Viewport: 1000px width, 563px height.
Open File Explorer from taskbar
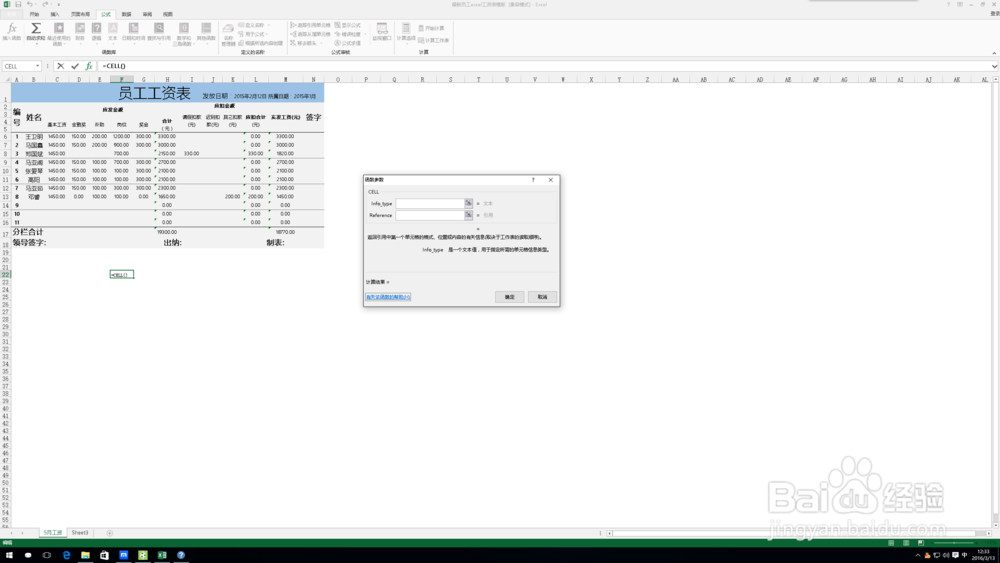point(85,555)
